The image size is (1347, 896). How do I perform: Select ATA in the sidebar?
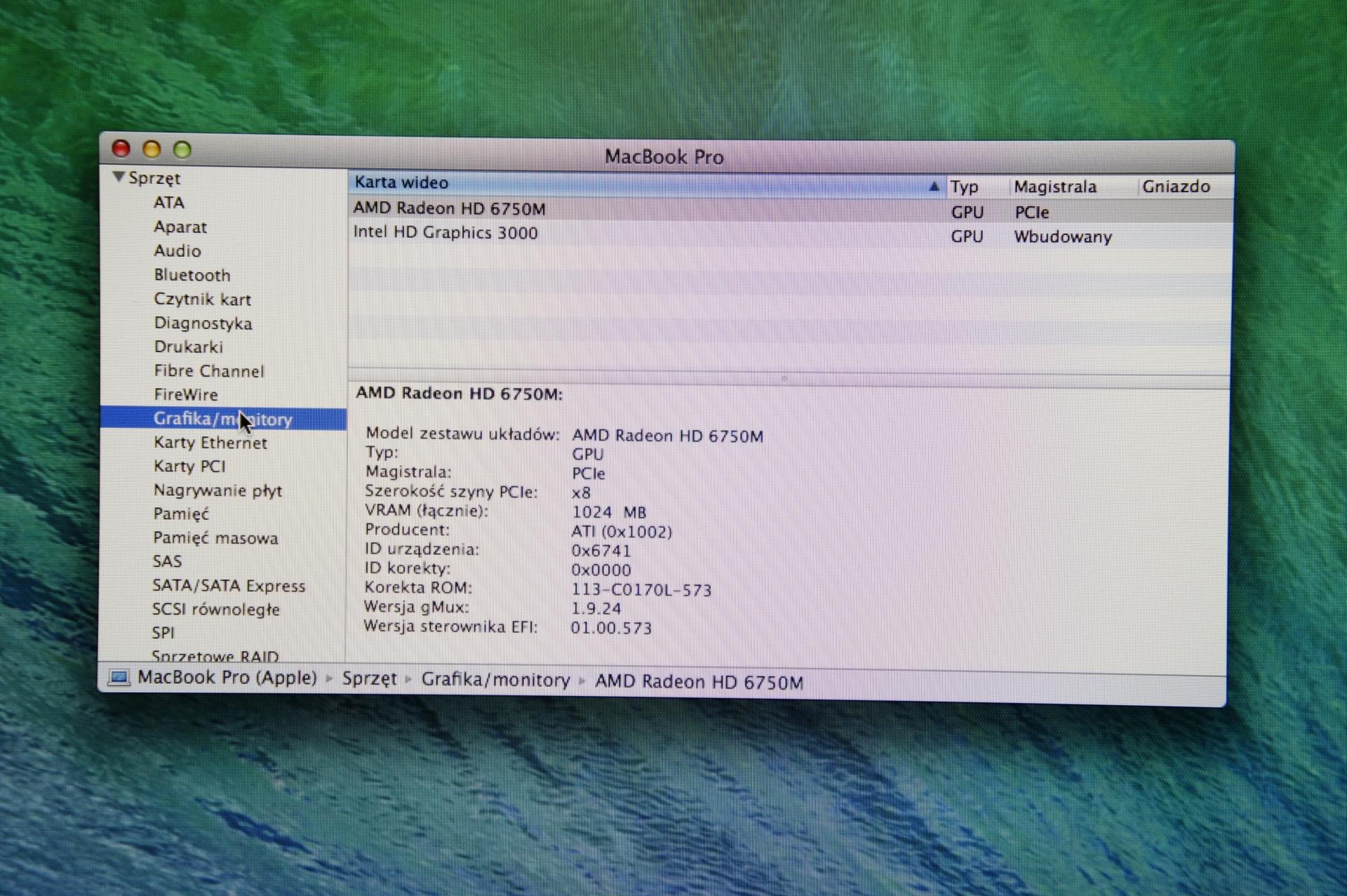click(169, 203)
